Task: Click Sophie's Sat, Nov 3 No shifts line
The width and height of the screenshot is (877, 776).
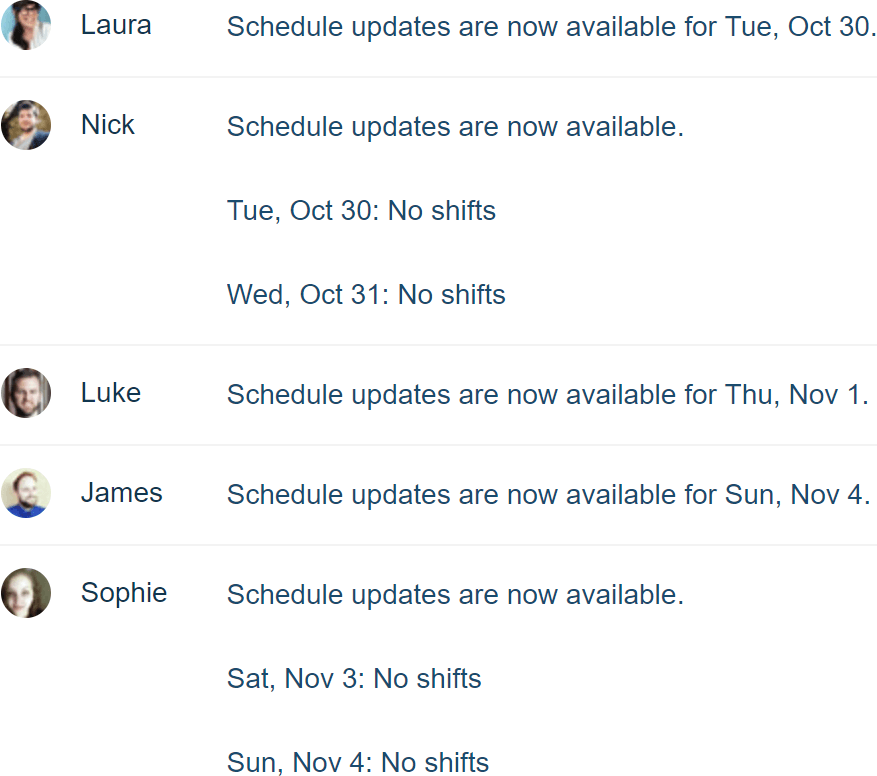Action: tap(354, 679)
